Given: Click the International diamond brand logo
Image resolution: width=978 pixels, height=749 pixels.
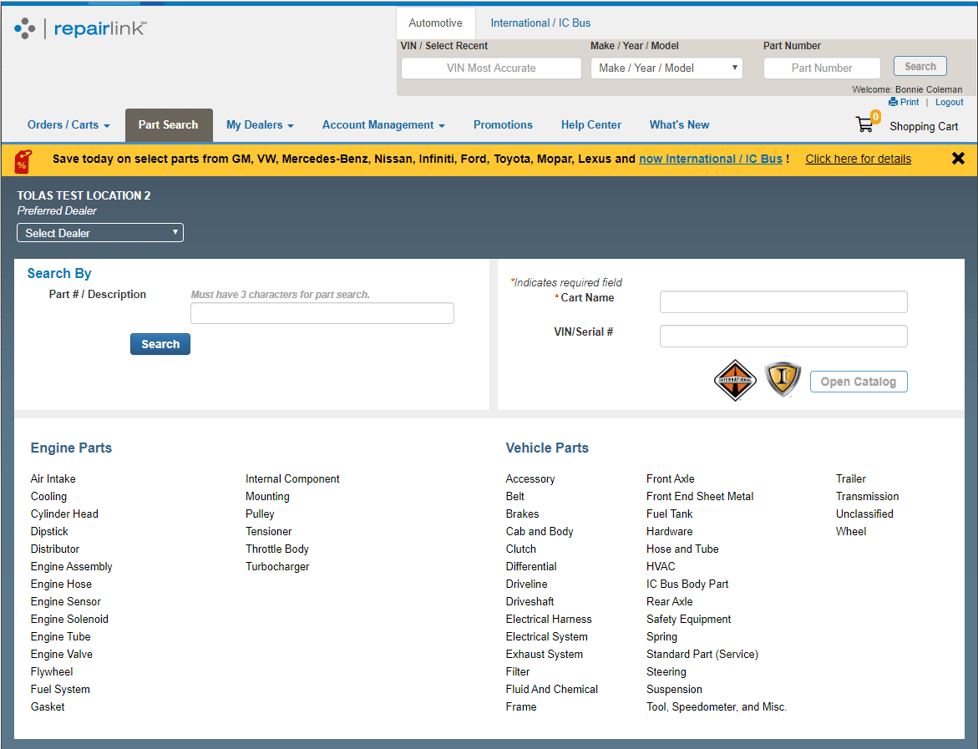Looking at the screenshot, I should 735,381.
